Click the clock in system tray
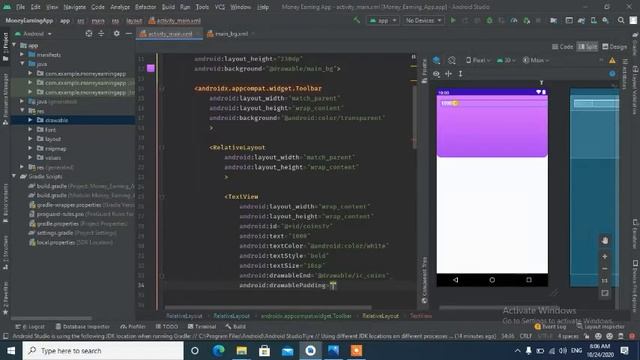 point(600,351)
